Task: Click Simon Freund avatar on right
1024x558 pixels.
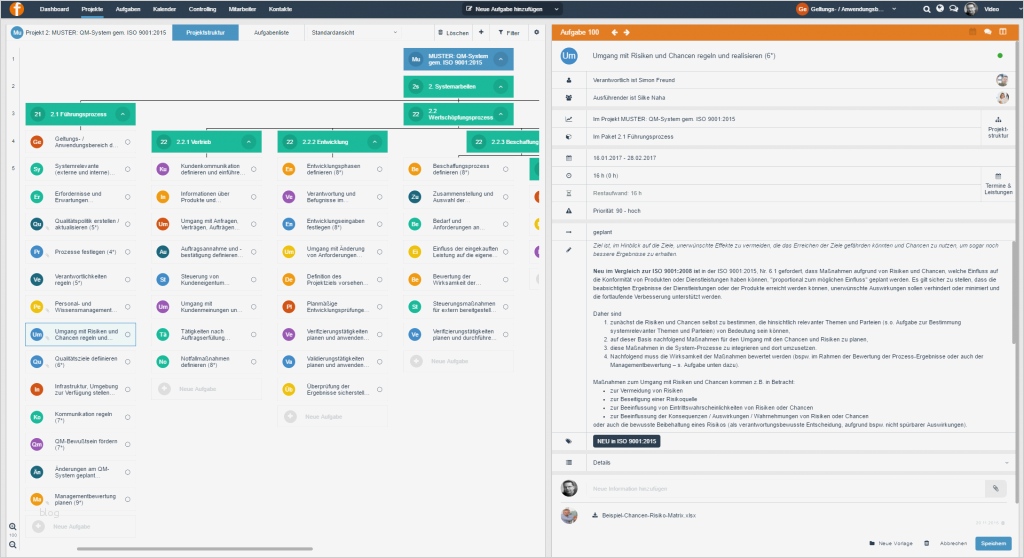Action: 1002,80
